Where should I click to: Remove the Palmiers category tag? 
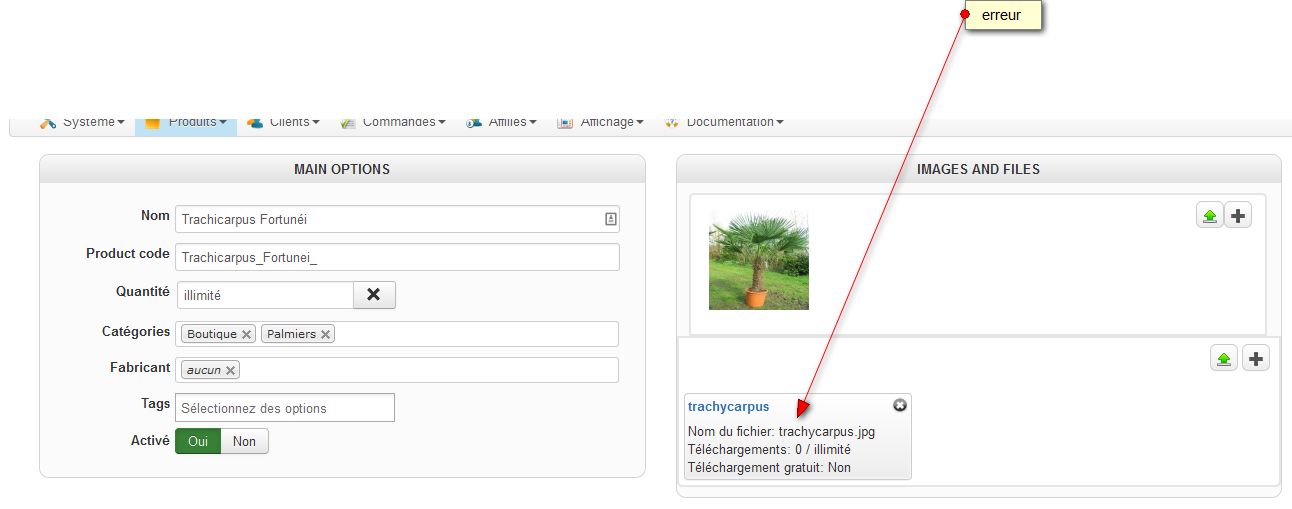tap(325, 334)
